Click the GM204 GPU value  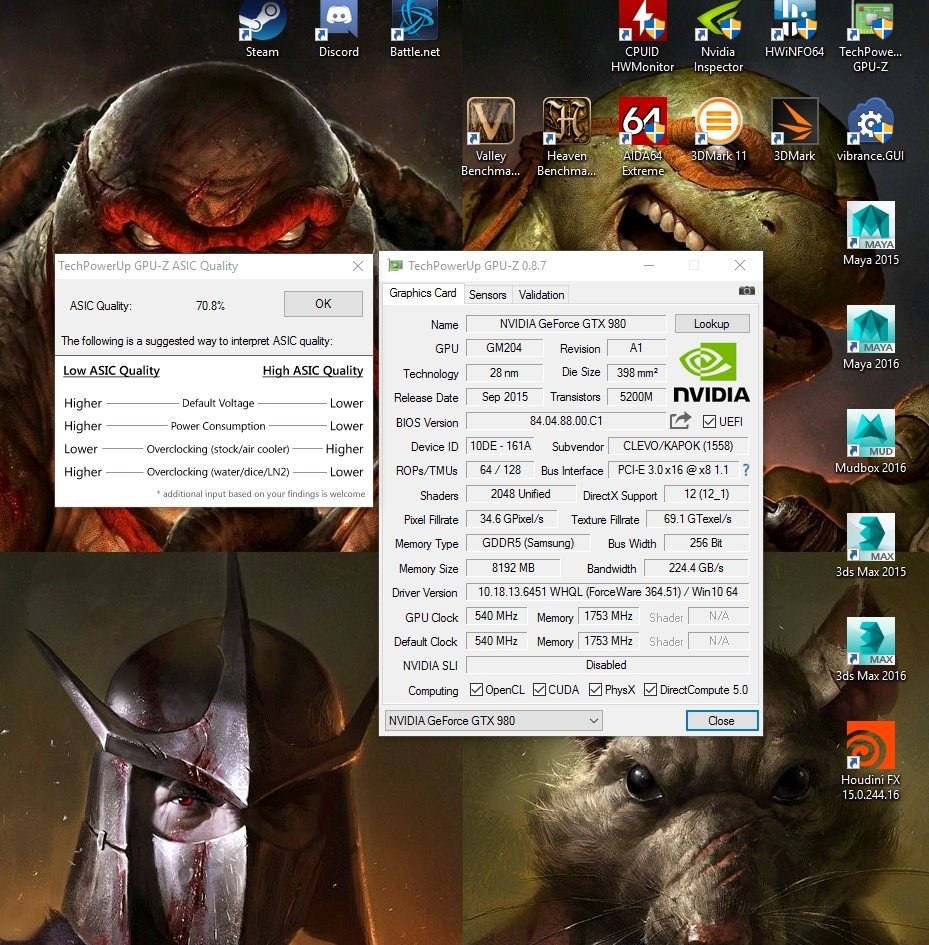[x=505, y=348]
